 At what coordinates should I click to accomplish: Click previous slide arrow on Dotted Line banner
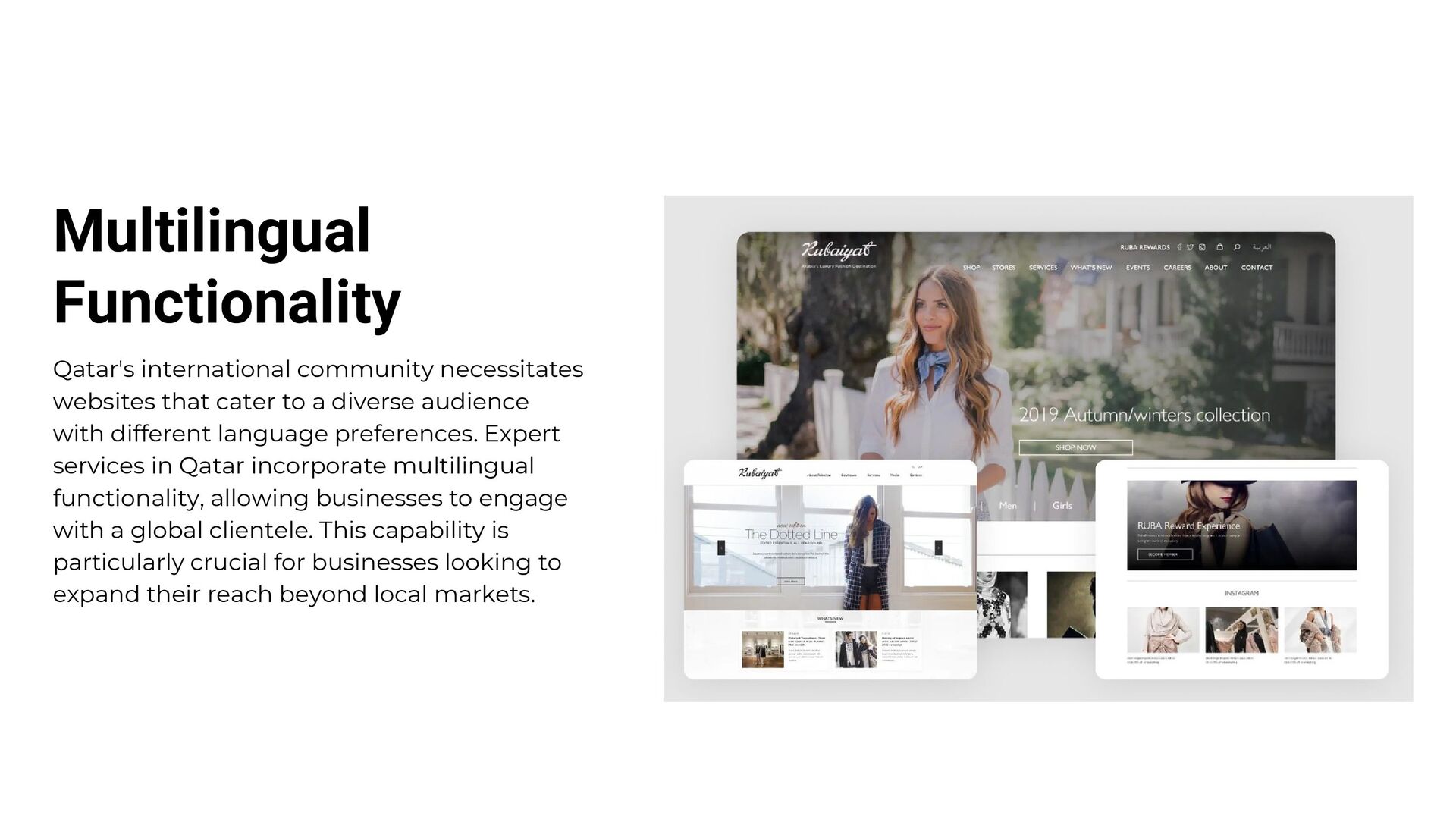(x=721, y=547)
